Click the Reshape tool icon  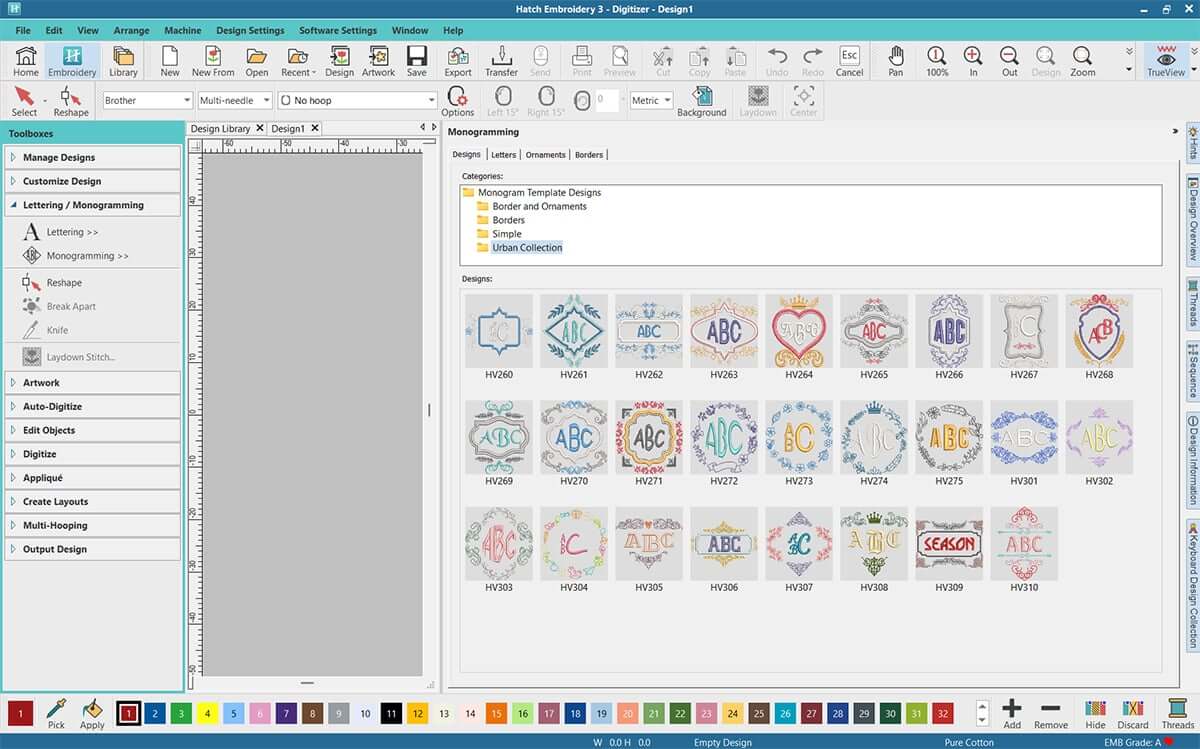point(71,100)
